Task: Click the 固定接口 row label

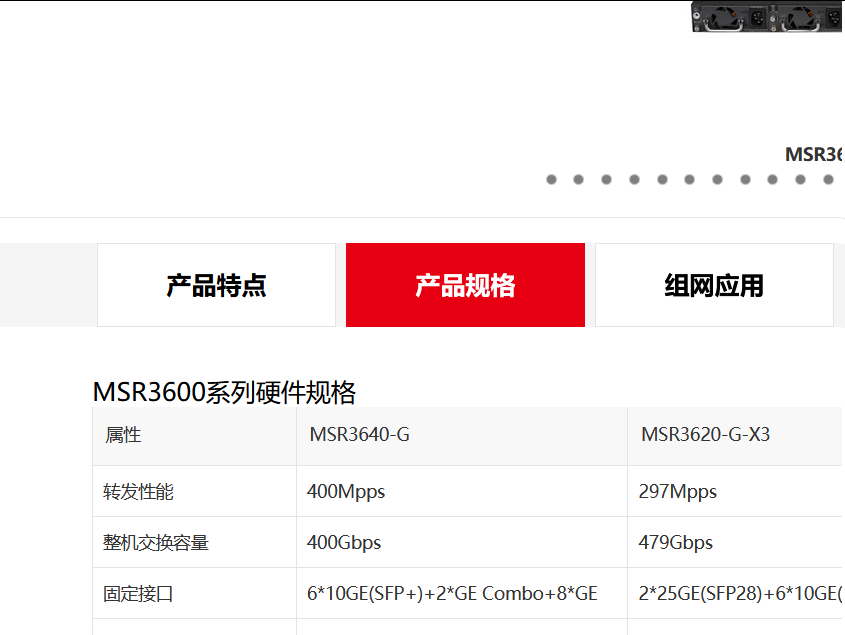Action: [195, 593]
